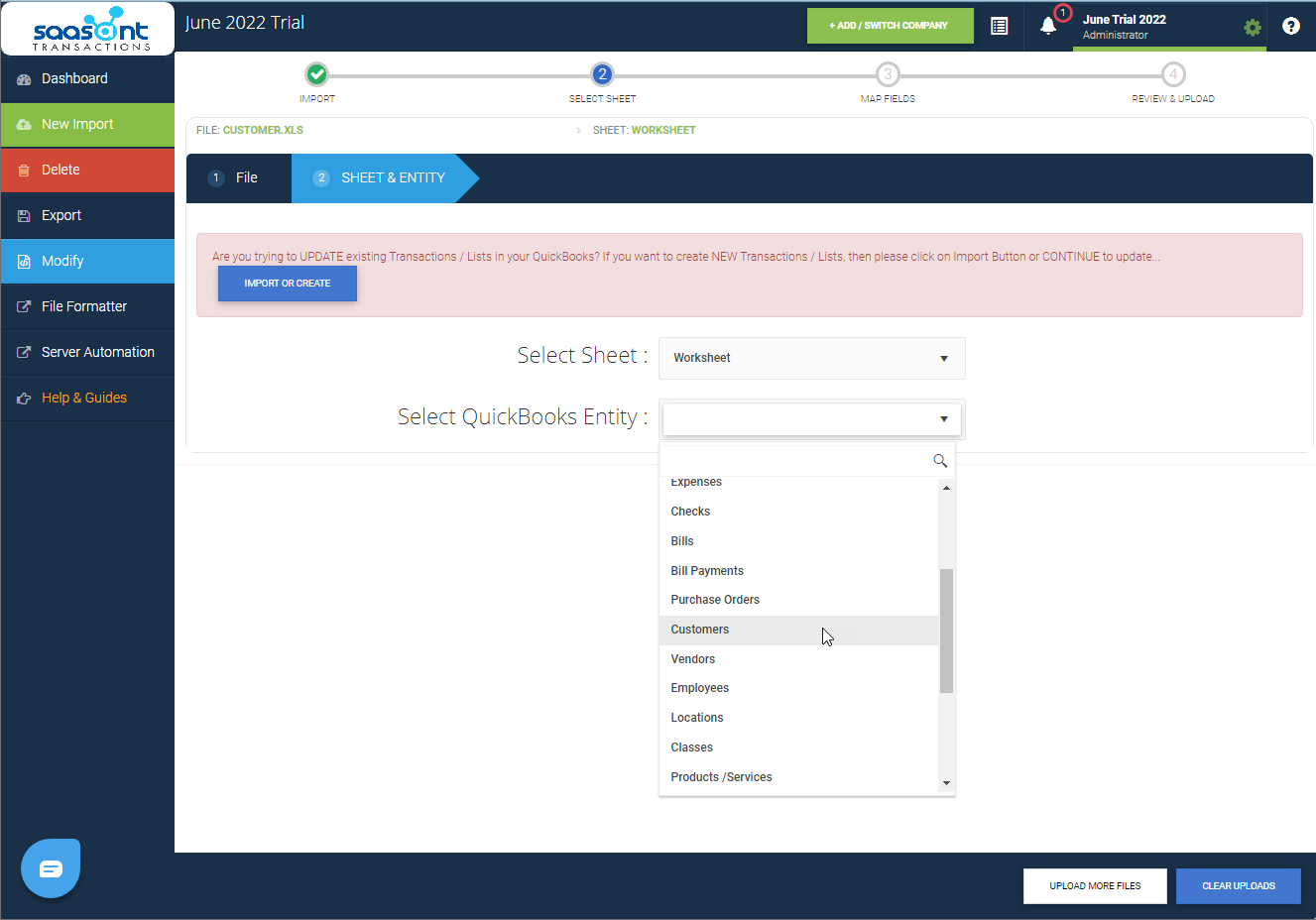Select Customers from the entity list
This screenshot has height=920, width=1316.
click(700, 630)
